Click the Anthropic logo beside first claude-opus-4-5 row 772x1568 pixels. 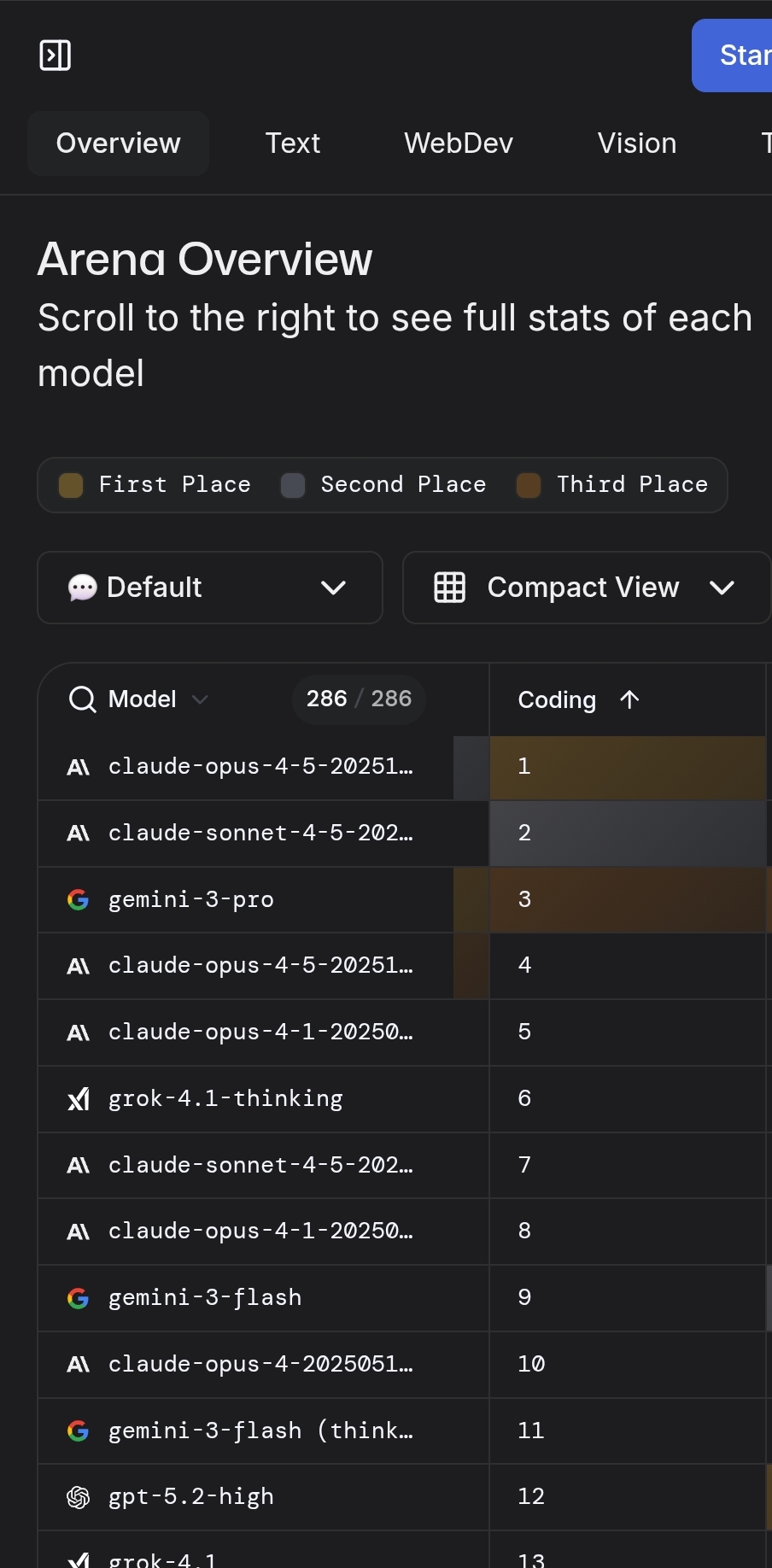point(79,767)
